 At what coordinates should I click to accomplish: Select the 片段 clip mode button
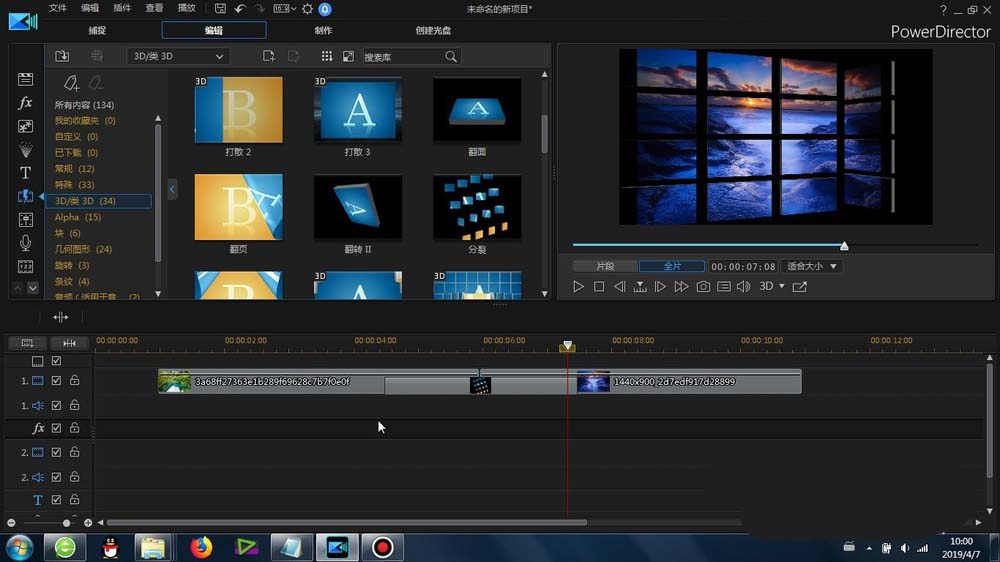(605, 267)
